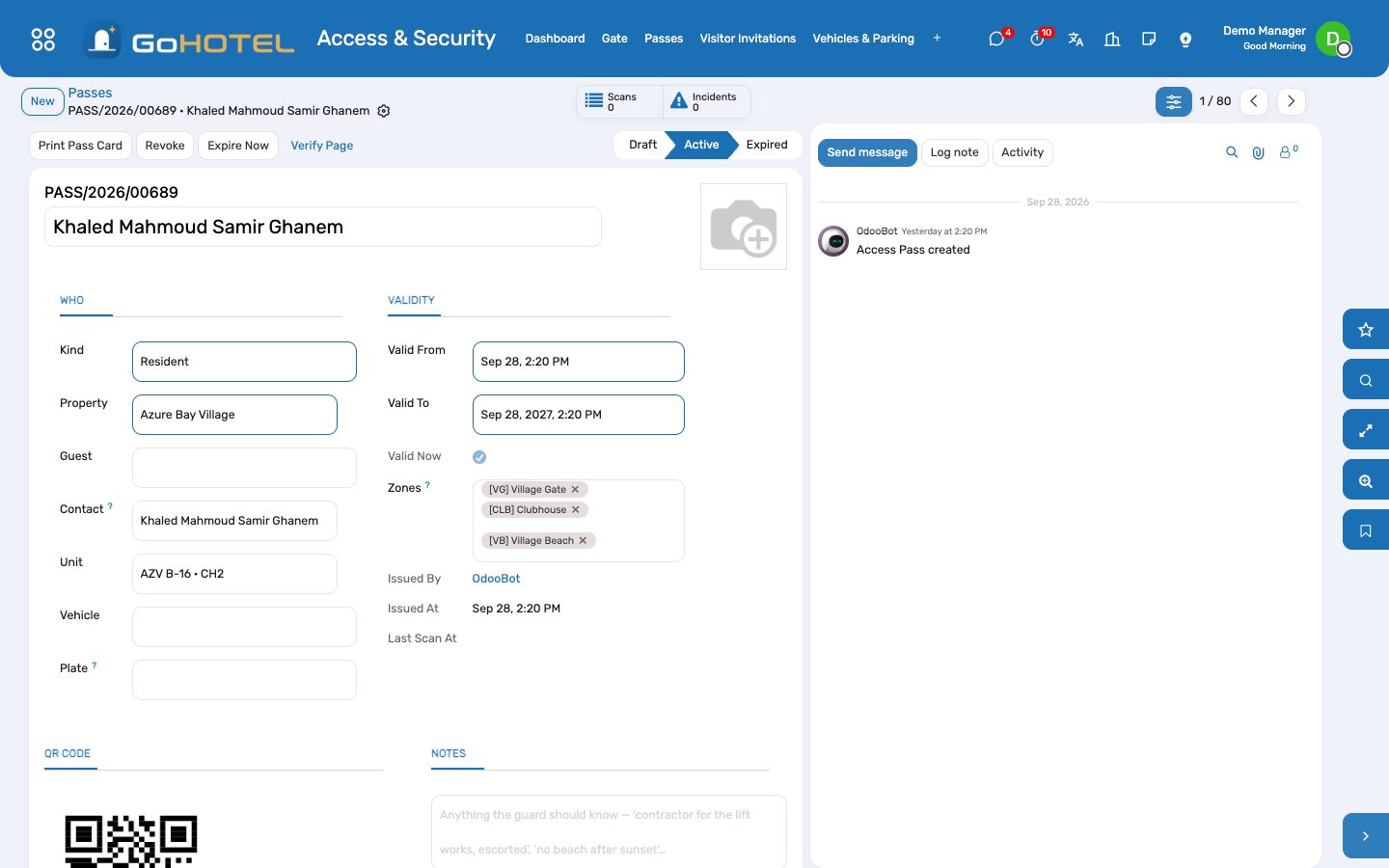Open the Kind dropdown showing Resident
This screenshot has width=1389, height=868.
(244, 362)
